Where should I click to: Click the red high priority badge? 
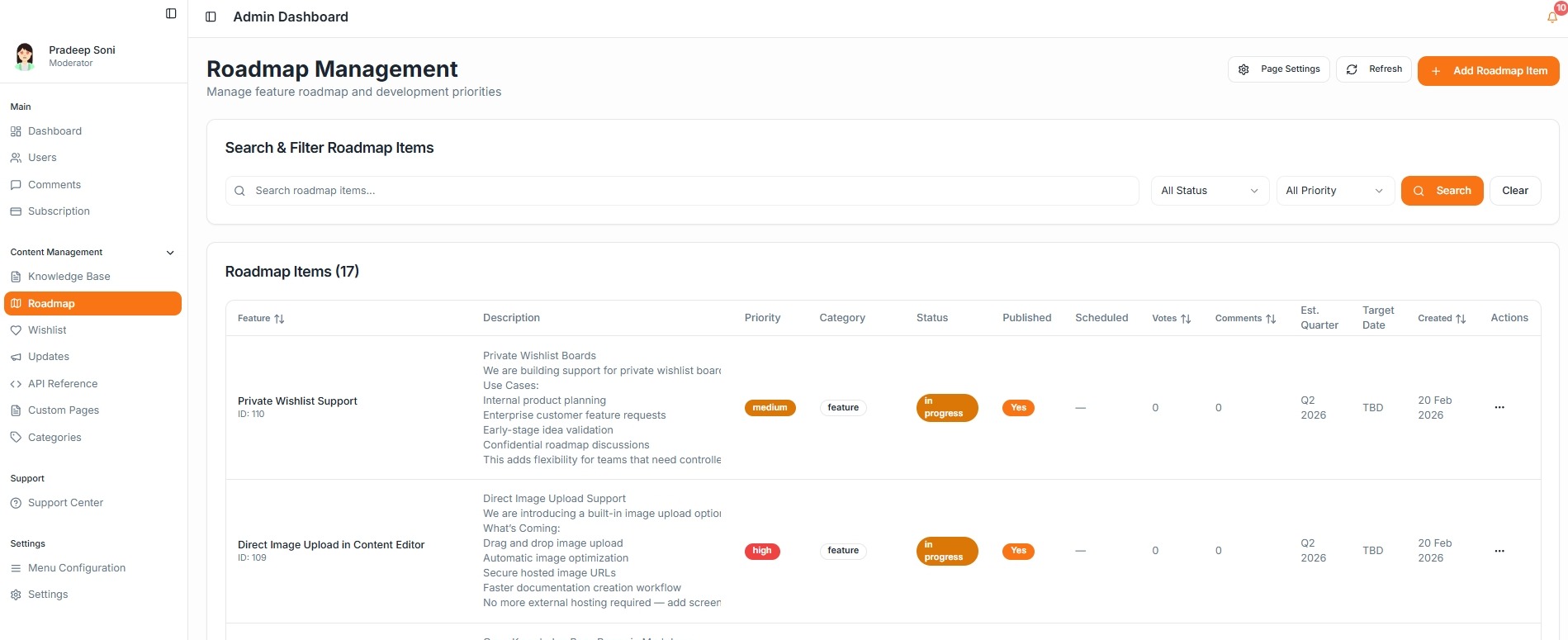761,551
